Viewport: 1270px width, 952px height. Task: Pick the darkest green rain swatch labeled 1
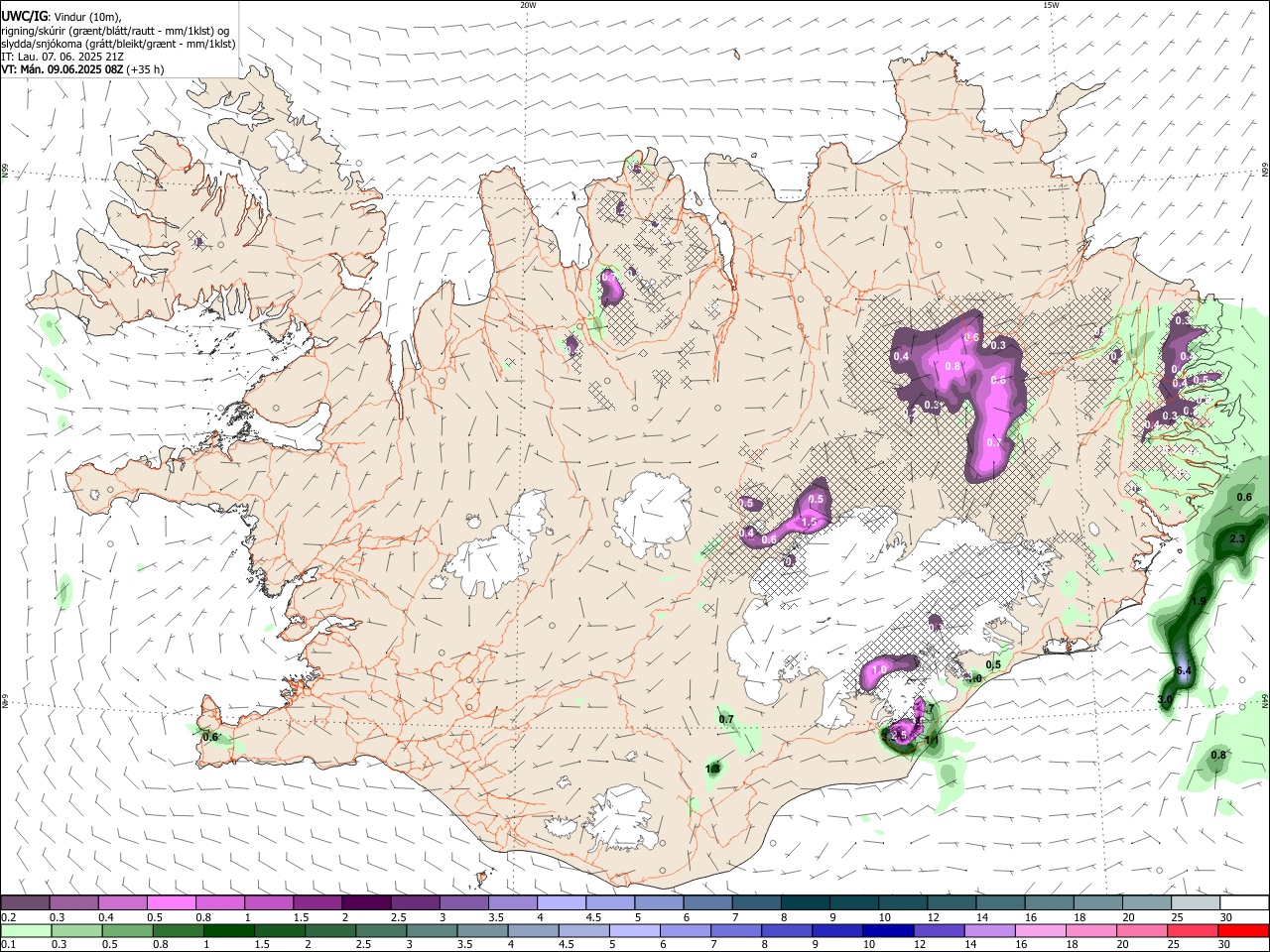point(228,930)
